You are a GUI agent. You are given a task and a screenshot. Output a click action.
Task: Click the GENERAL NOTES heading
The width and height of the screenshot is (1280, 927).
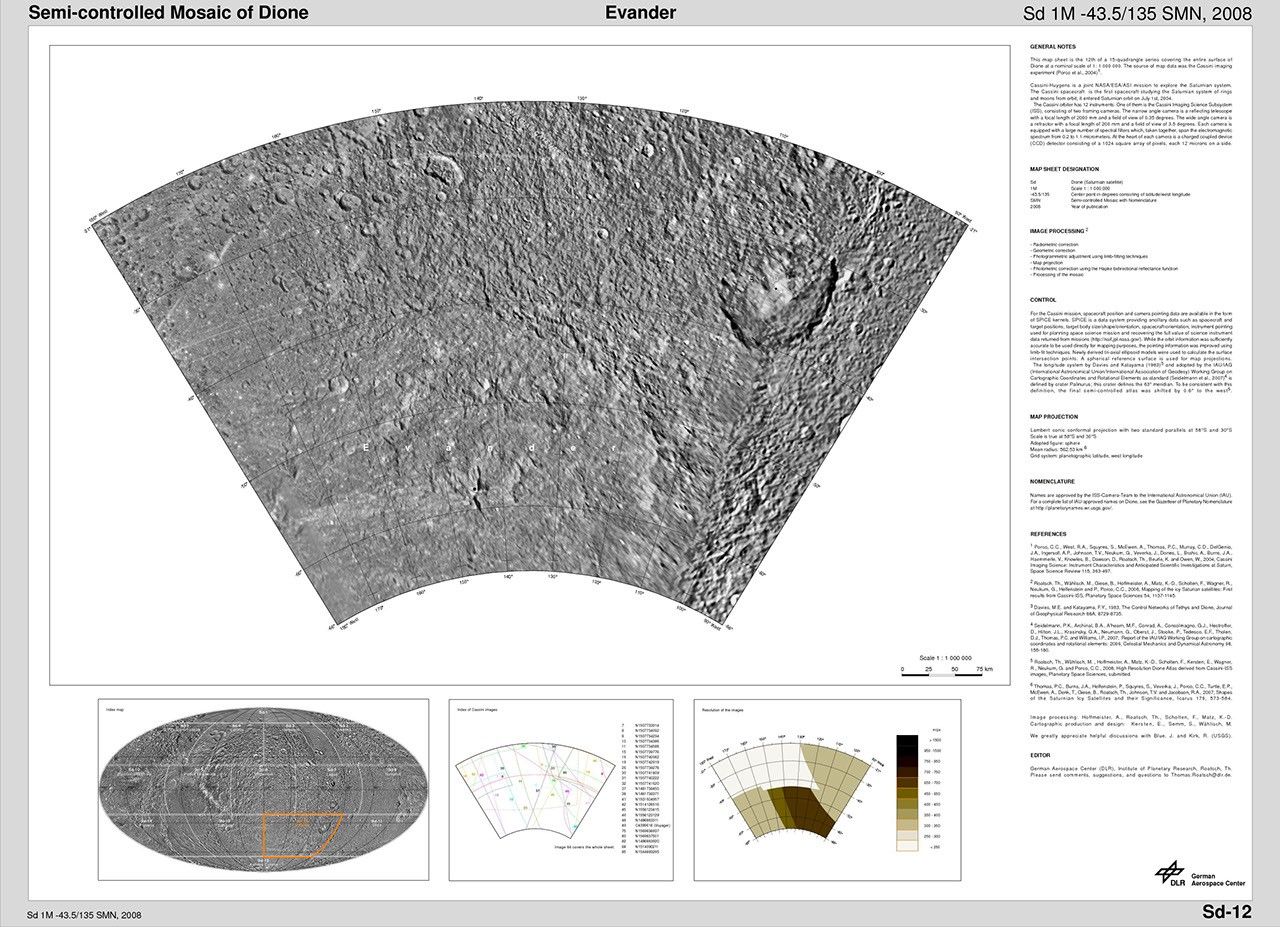(1053, 47)
